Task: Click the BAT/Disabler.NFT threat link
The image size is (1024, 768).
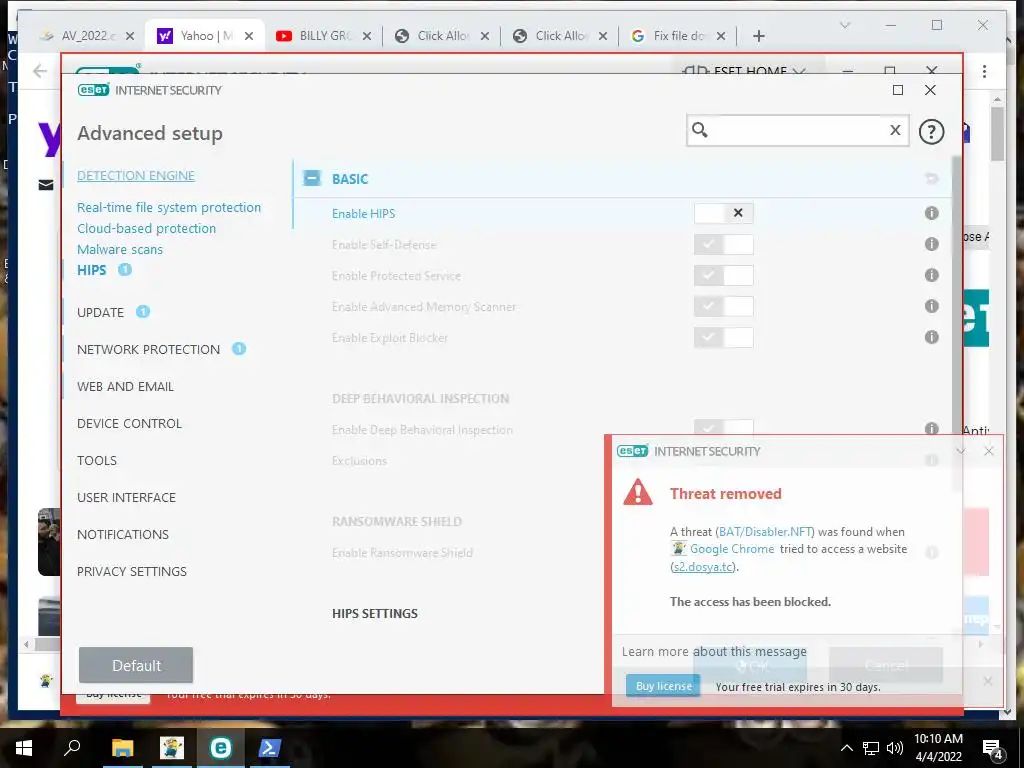Action: pos(765,532)
